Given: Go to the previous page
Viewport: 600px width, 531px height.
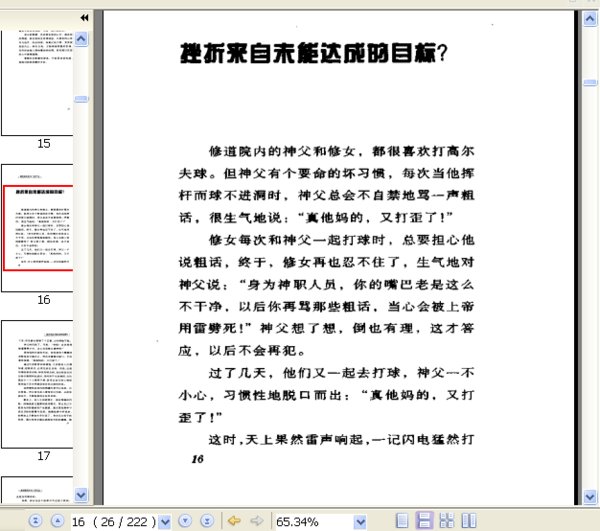Looking at the screenshot, I should [55, 521].
